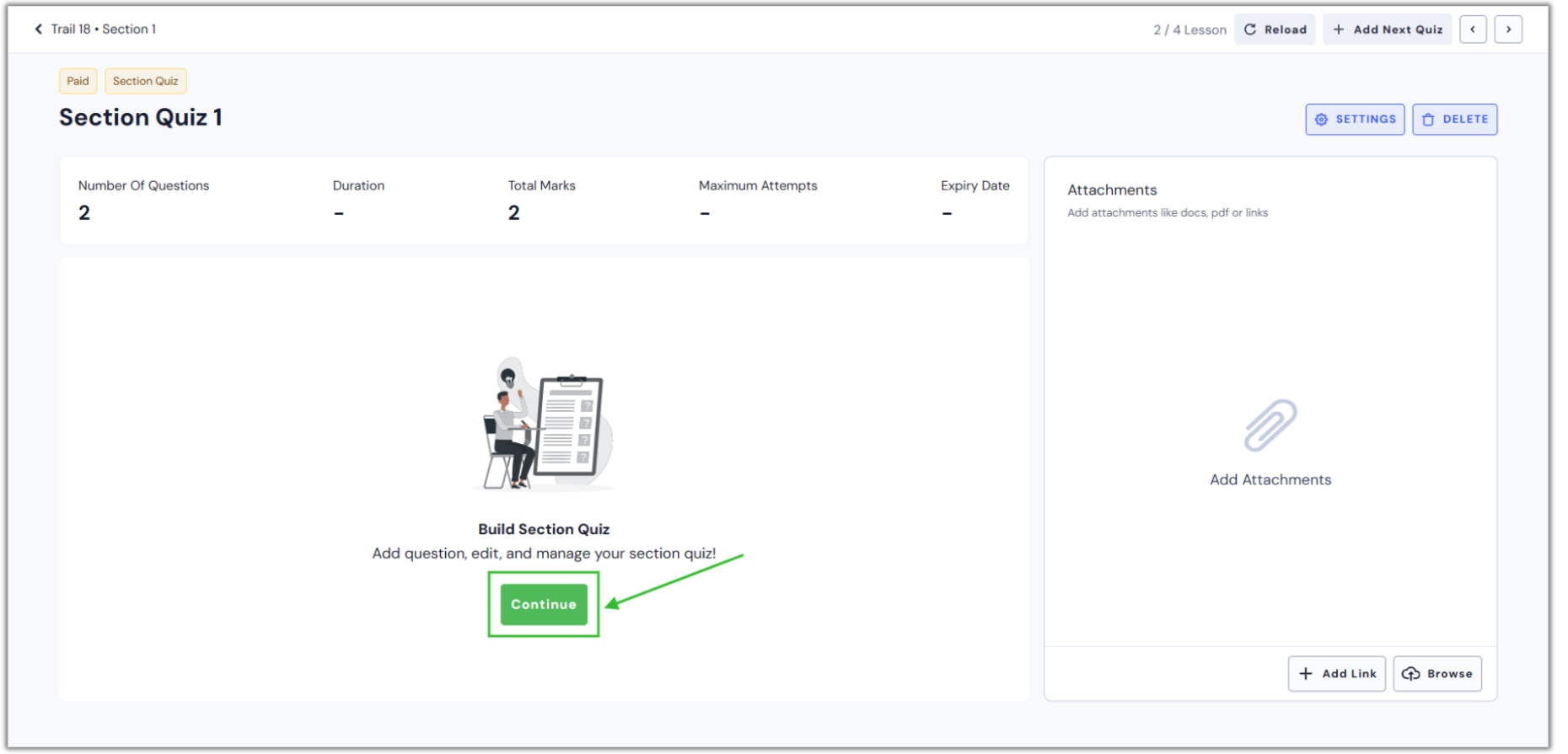Screen dimensions: 1568x754
Task: Click the Total Marks value
Action: 513,213
